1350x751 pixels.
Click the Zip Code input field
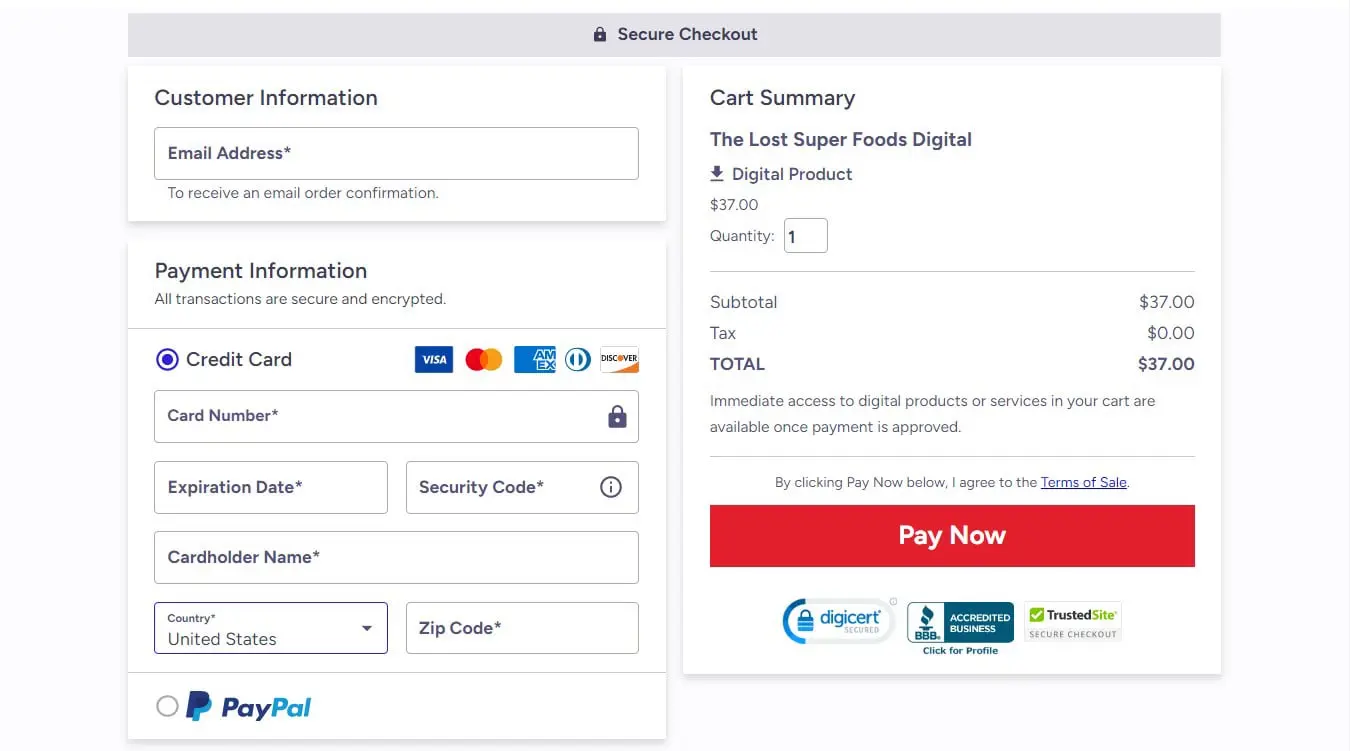(x=522, y=628)
